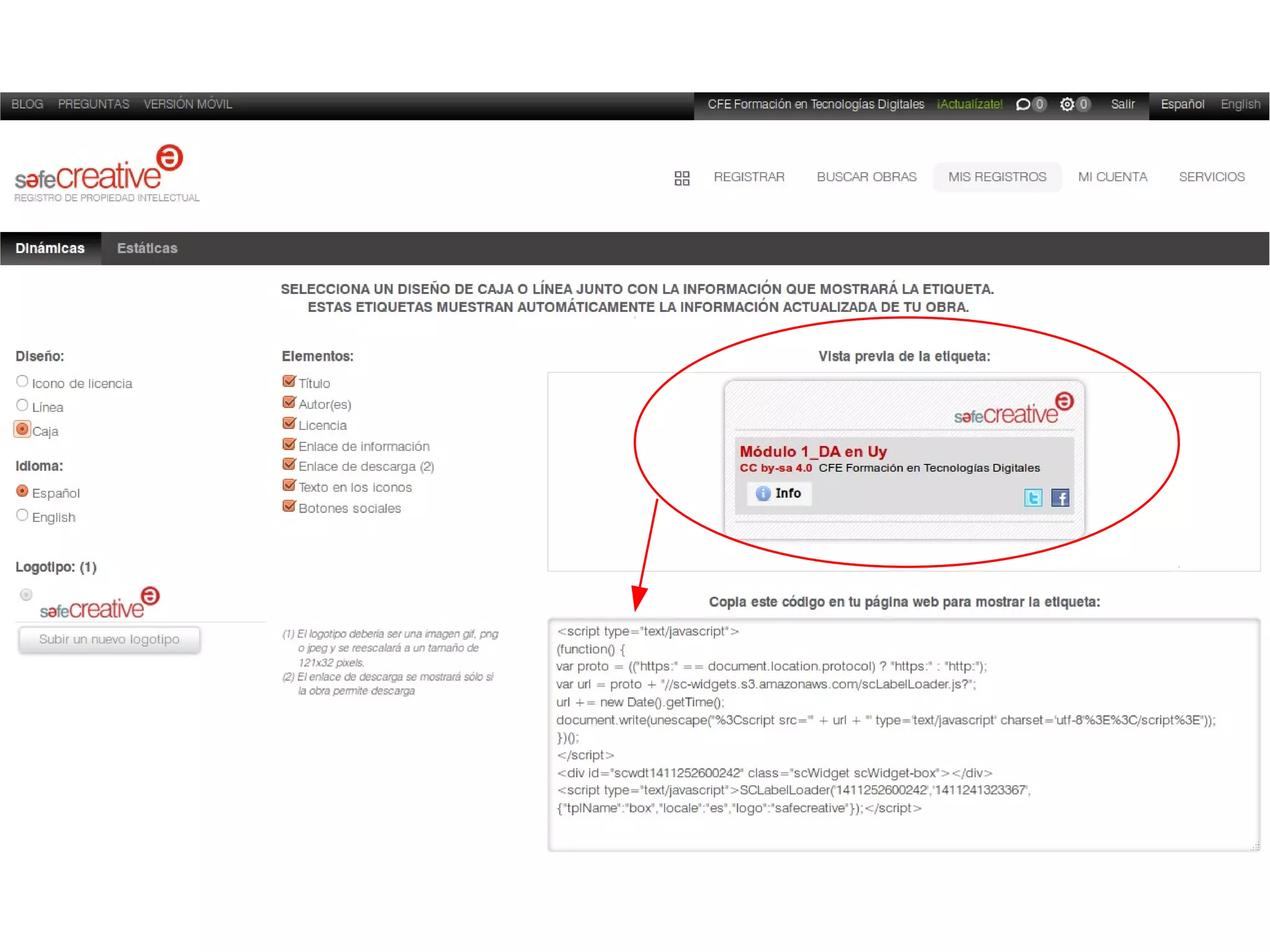
Task: Share via the Twitter icon in preview
Action: (x=1033, y=497)
